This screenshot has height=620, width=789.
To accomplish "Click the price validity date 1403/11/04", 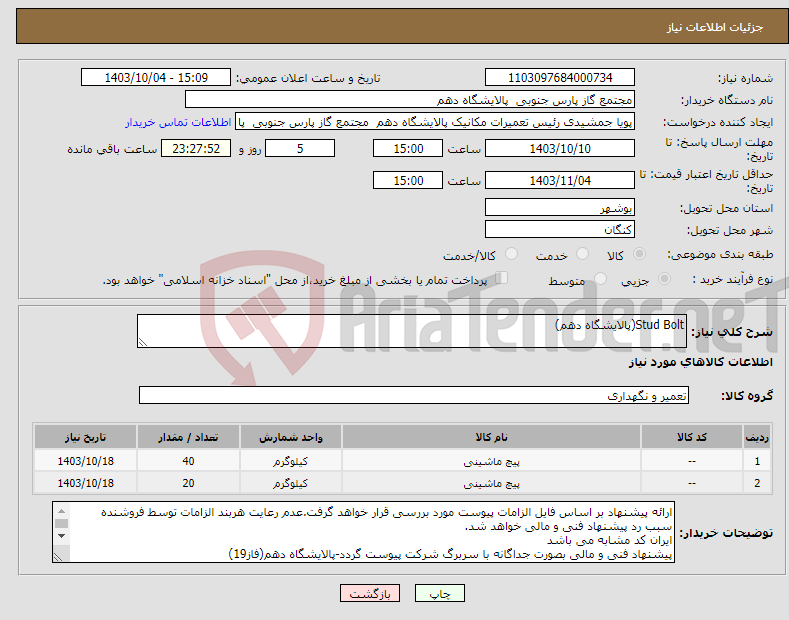I will (x=560, y=180).
